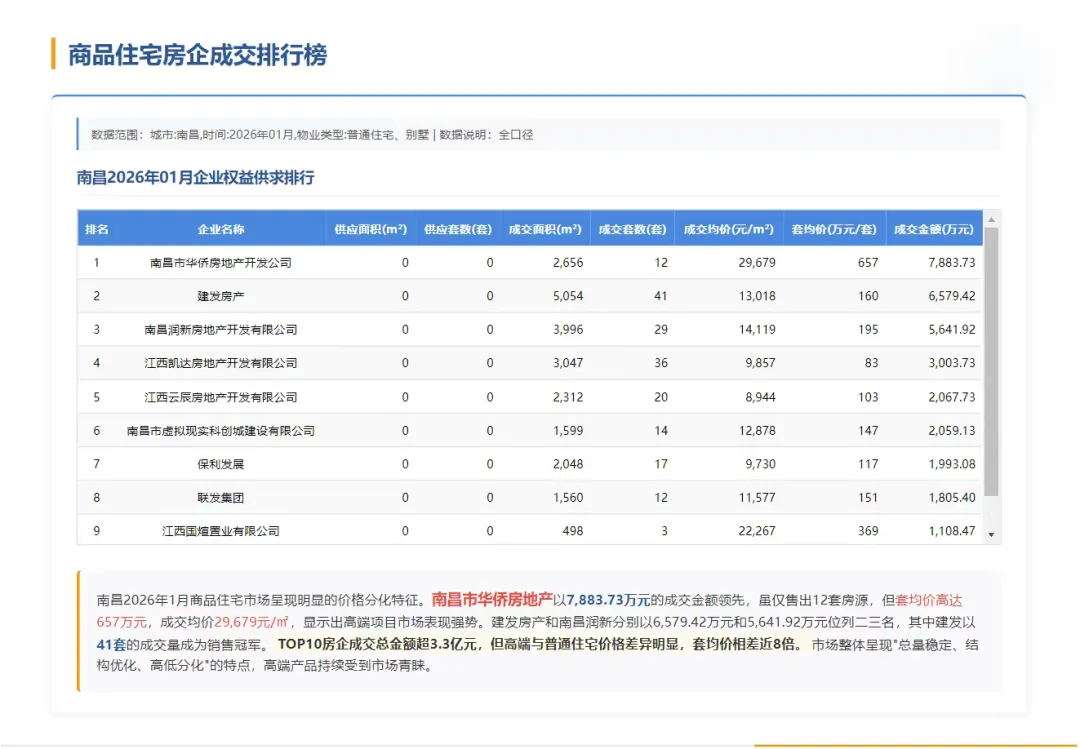Select the 保利发展 company row
Viewport: 1080px width, 749px height.
pyautogui.click(x=530, y=464)
